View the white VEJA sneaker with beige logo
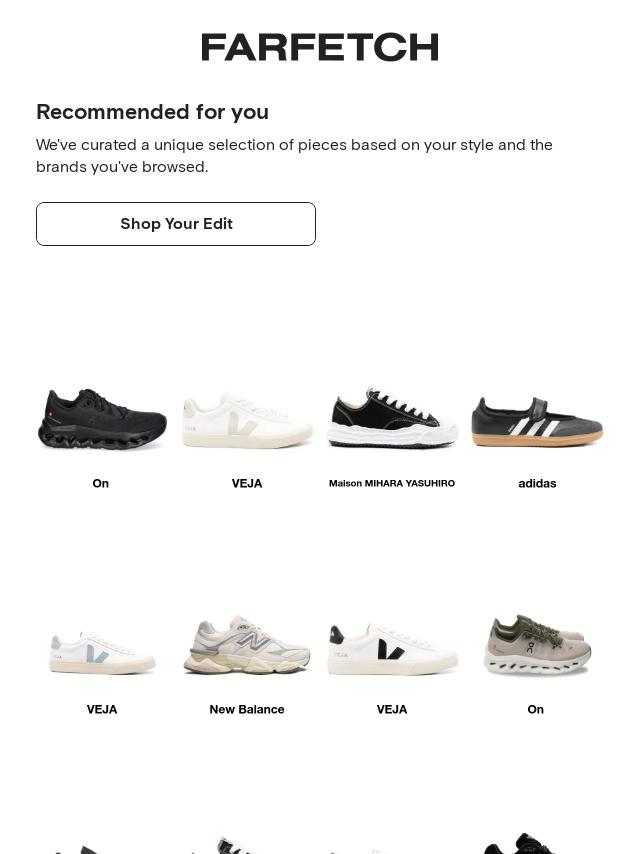The height and width of the screenshot is (854, 640). coord(247,419)
